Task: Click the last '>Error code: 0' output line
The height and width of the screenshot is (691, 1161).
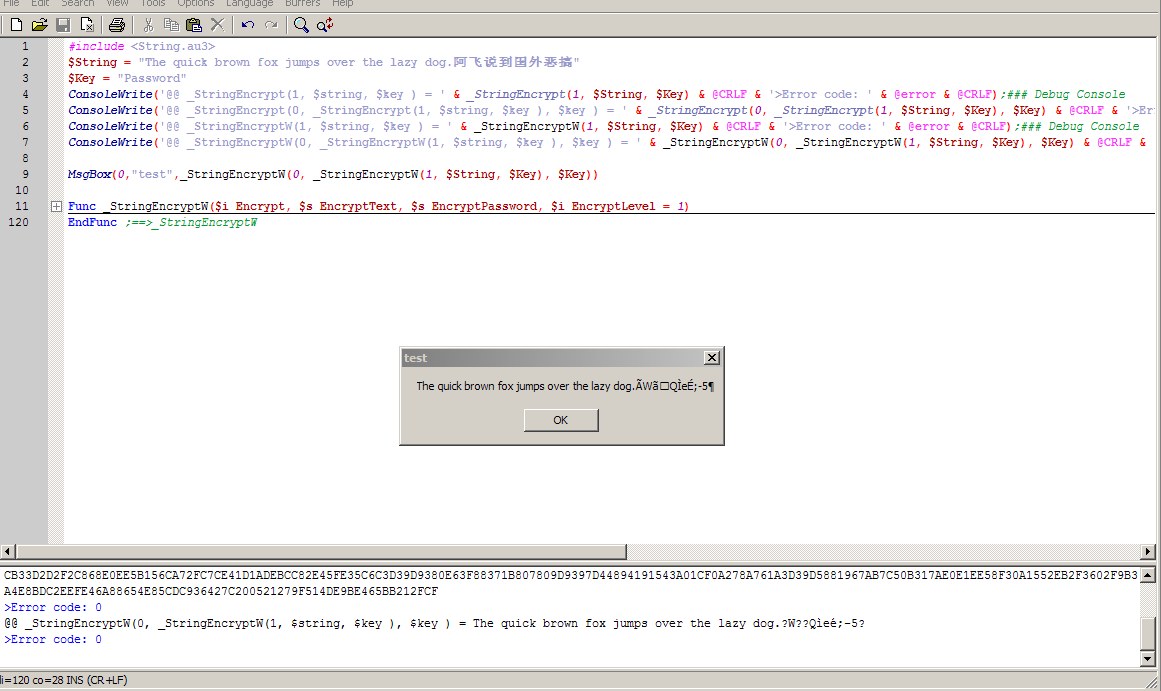Action: click(x=53, y=639)
